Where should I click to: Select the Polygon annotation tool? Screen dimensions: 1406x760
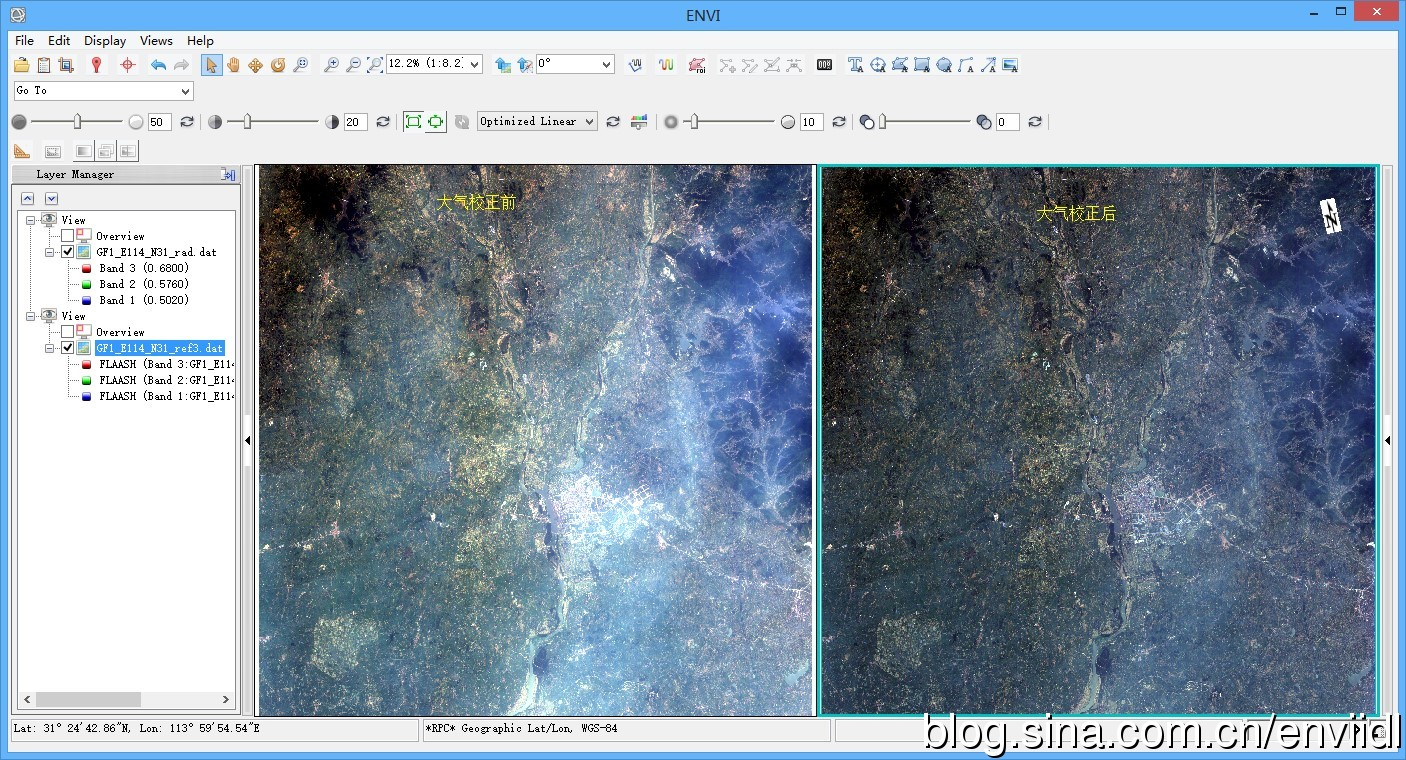pyautogui.click(x=900, y=65)
